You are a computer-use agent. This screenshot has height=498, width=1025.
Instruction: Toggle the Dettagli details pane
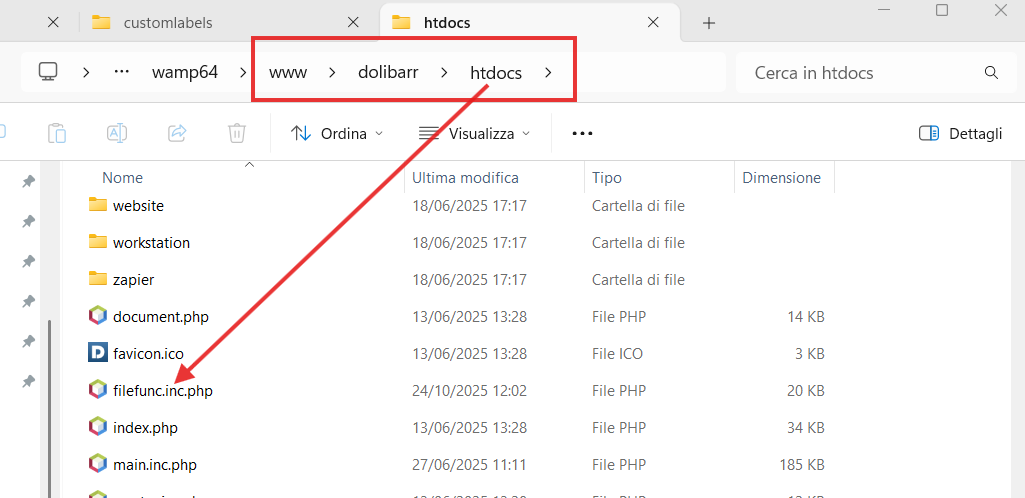click(960, 133)
